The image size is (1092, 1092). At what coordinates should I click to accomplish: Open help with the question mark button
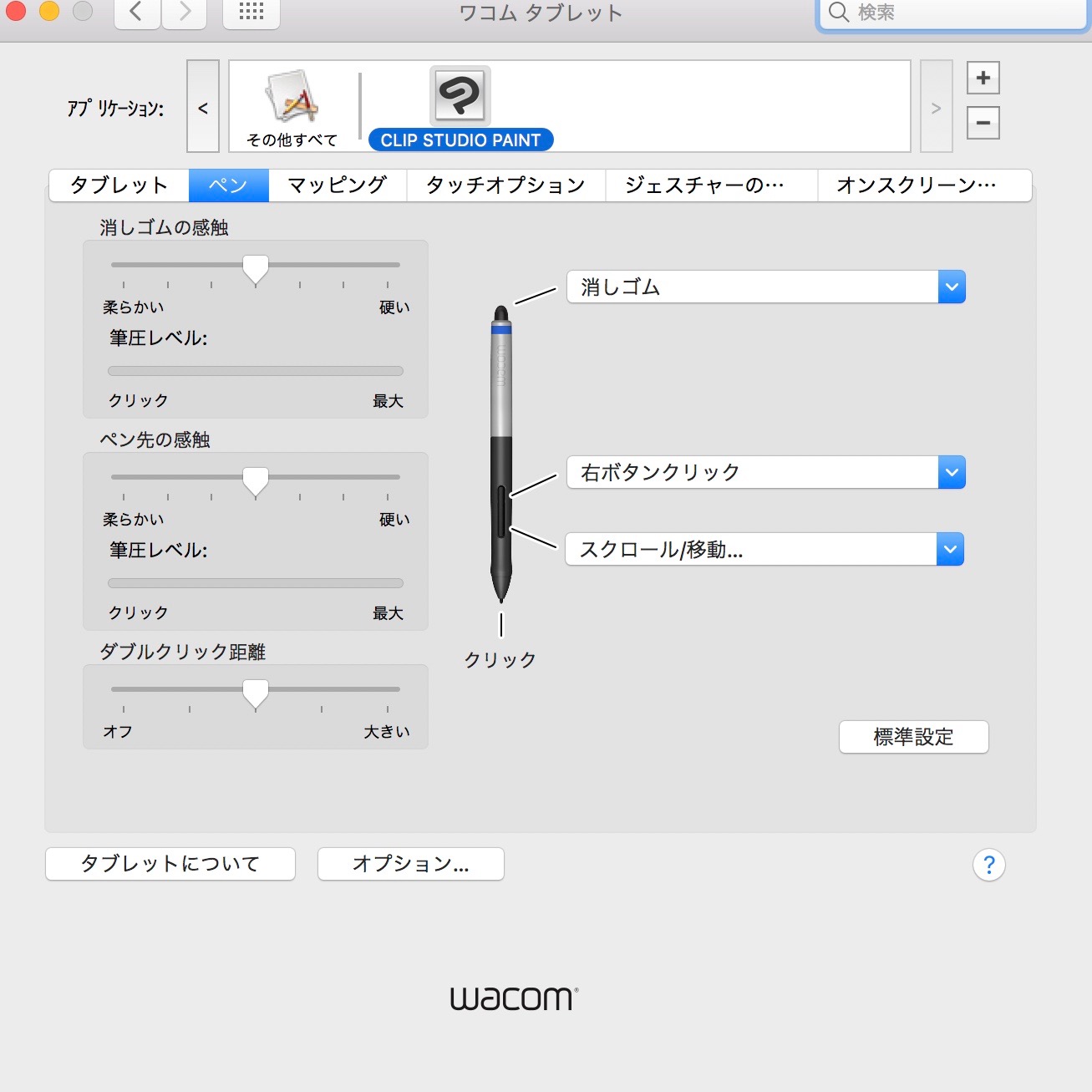pos(988,865)
